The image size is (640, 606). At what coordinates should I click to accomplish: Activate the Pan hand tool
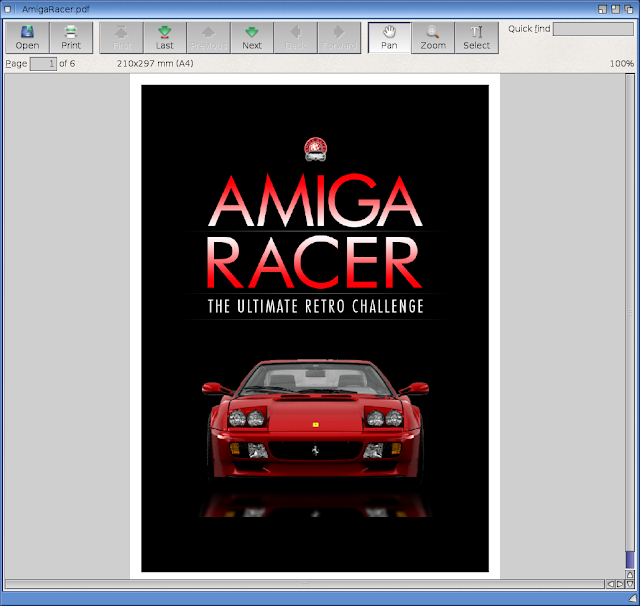[x=389, y=38]
